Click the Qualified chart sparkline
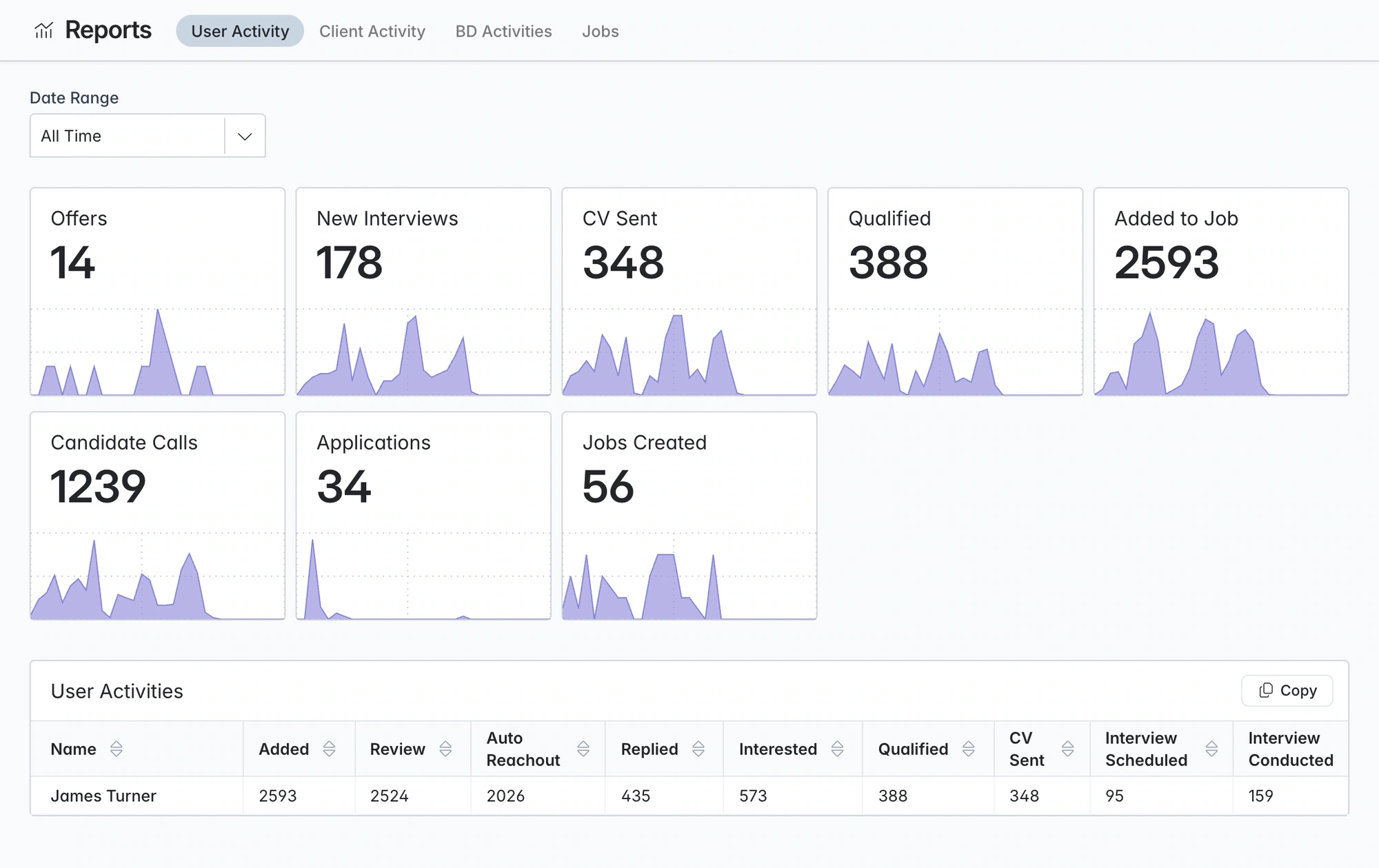This screenshot has height=868, width=1379. [x=955, y=352]
